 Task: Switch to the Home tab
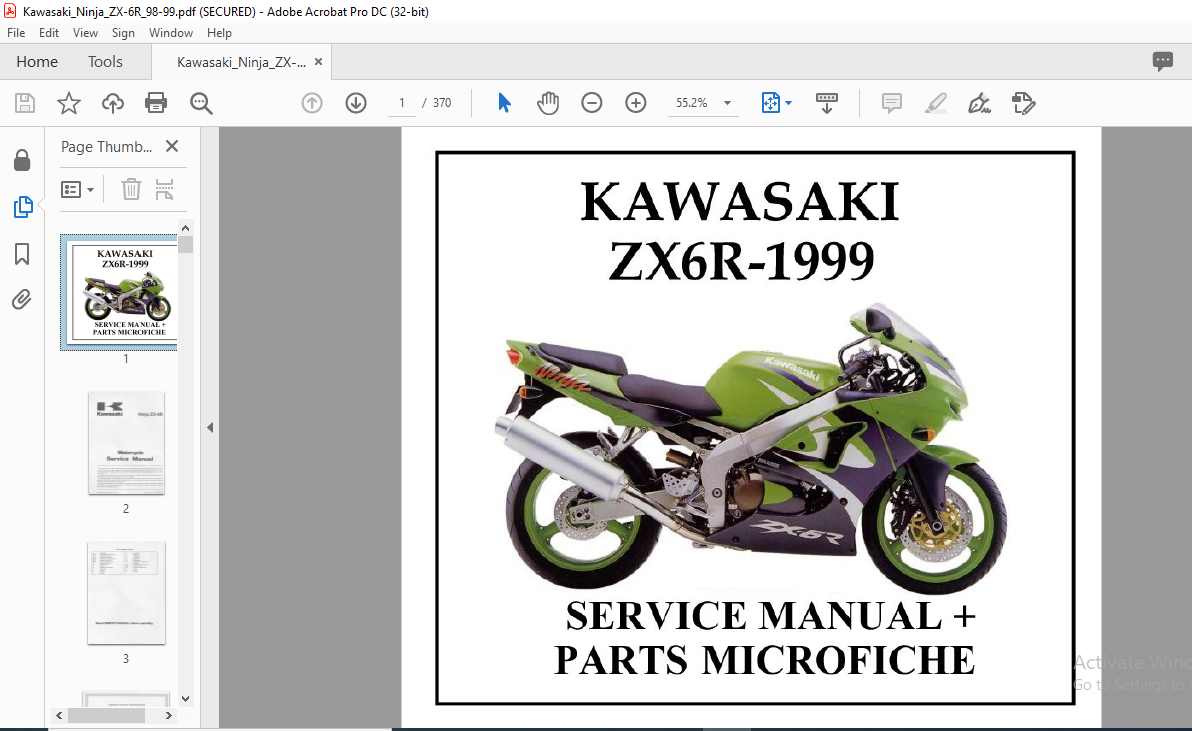click(x=36, y=62)
